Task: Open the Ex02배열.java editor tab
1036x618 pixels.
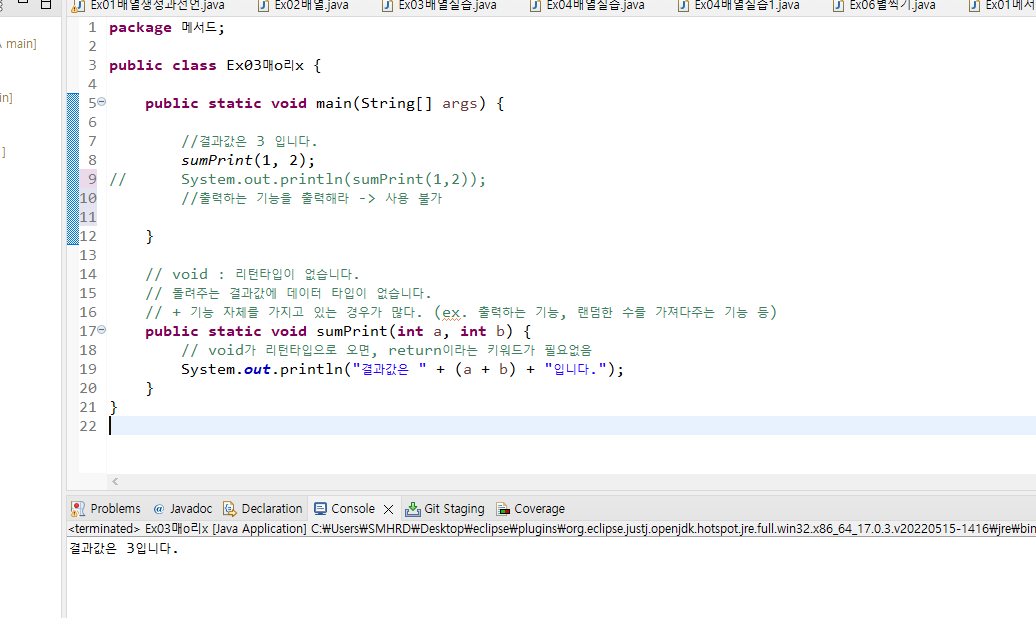Action: [303, 5]
